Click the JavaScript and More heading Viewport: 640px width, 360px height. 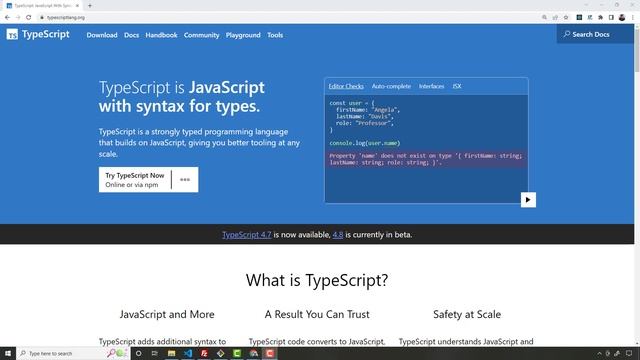point(167,314)
